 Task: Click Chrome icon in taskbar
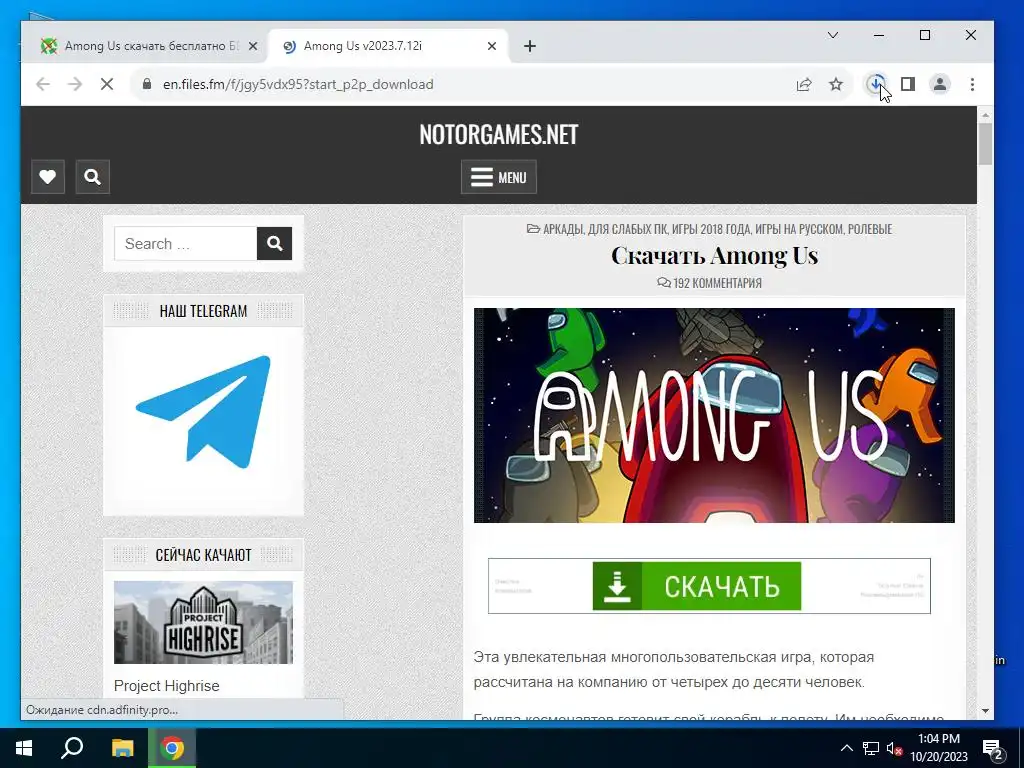[x=172, y=748]
